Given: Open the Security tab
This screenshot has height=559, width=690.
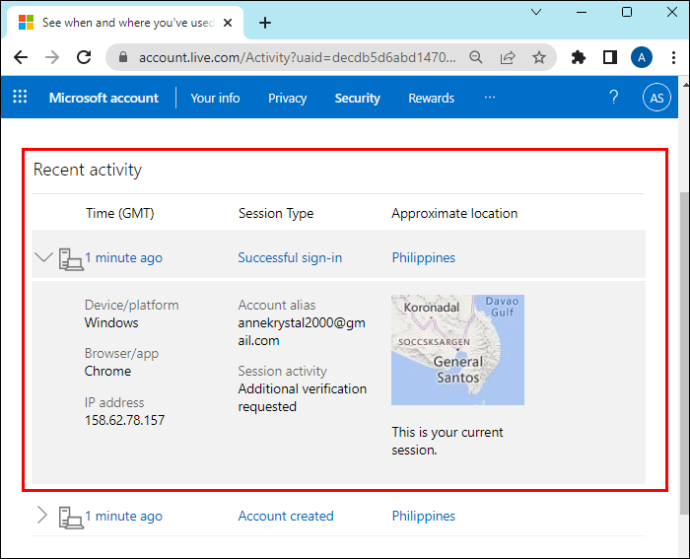Looking at the screenshot, I should (x=357, y=98).
